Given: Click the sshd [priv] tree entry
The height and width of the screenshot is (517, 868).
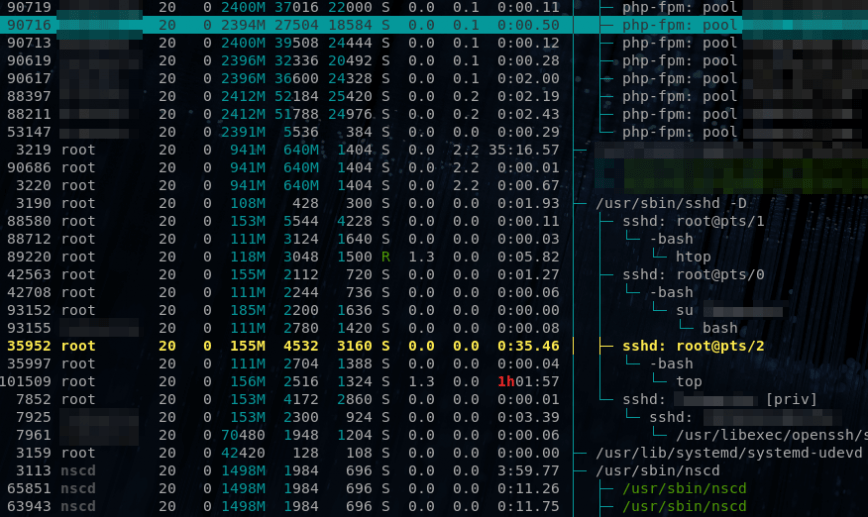Looking at the screenshot, I should [720, 399].
